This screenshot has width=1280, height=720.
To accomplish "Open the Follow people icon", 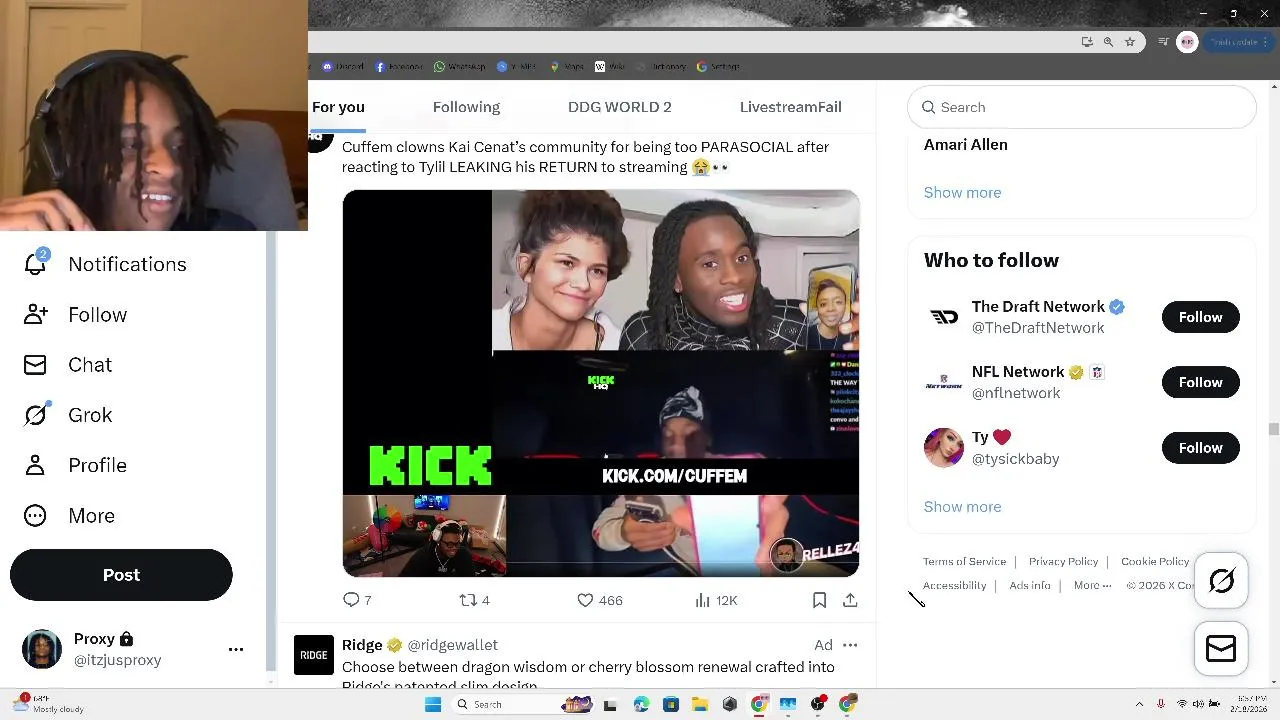I will coord(35,314).
